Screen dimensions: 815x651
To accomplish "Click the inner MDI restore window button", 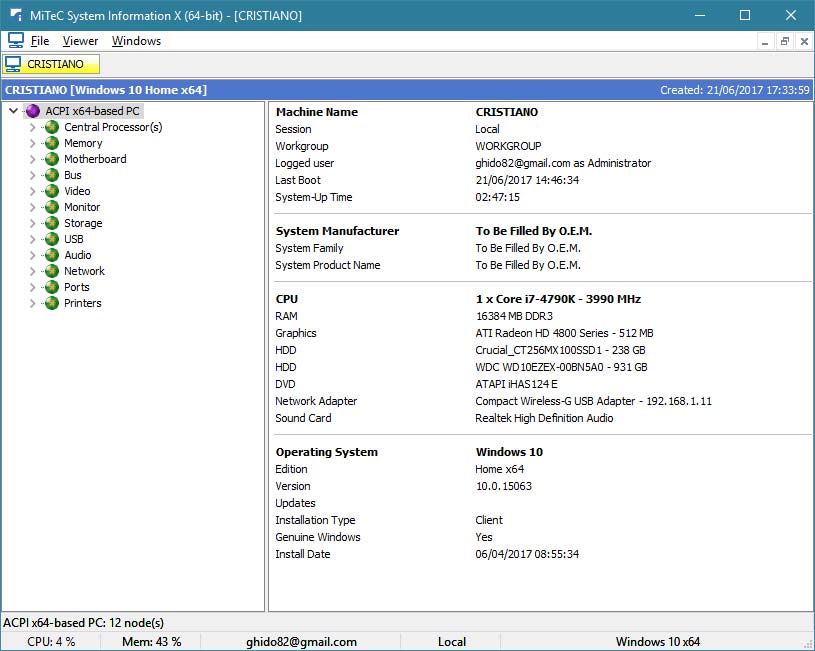I will pyautogui.click(x=785, y=41).
